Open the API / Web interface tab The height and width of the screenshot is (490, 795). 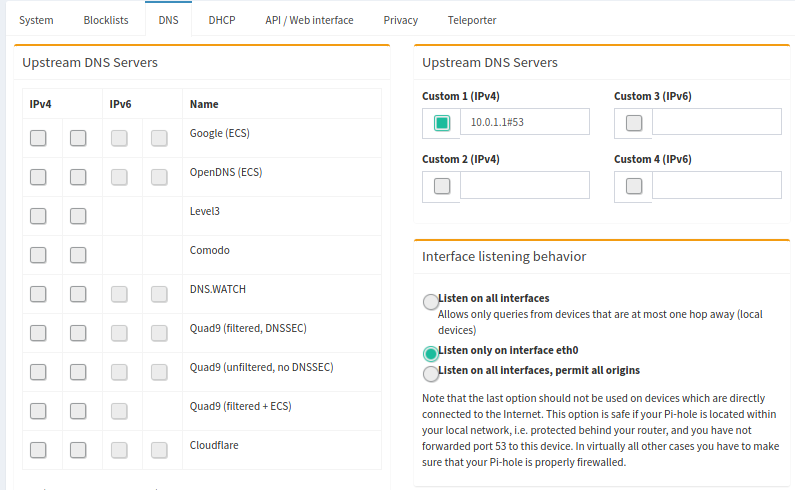309,20
